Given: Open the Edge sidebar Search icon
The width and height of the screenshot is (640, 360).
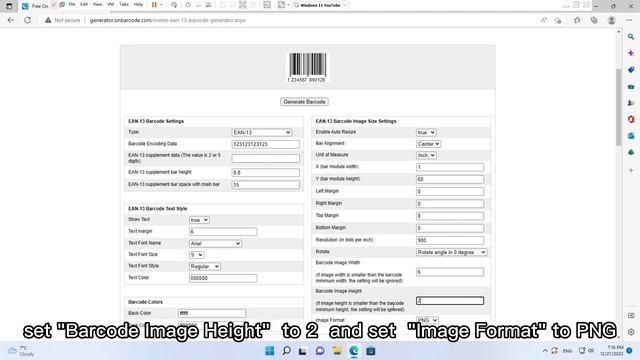Looking at the screenshot, I should pos(631,37).
